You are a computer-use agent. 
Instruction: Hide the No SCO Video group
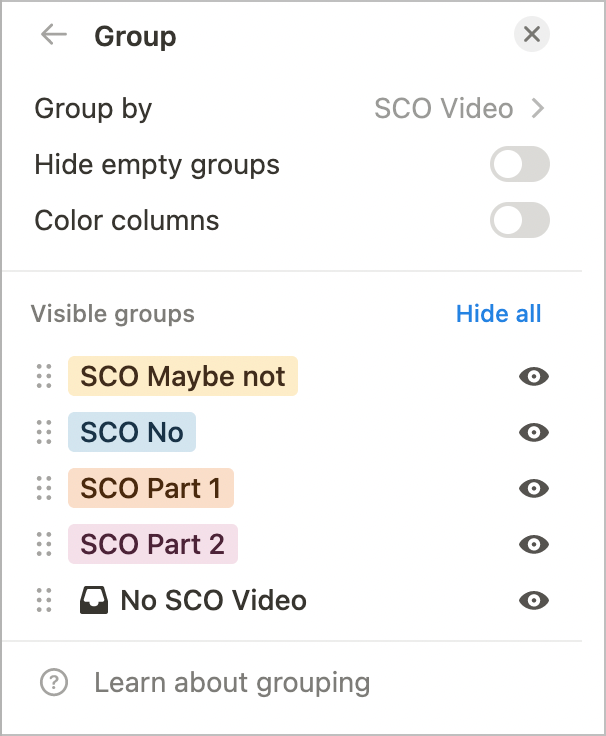(x=534, y=600)
